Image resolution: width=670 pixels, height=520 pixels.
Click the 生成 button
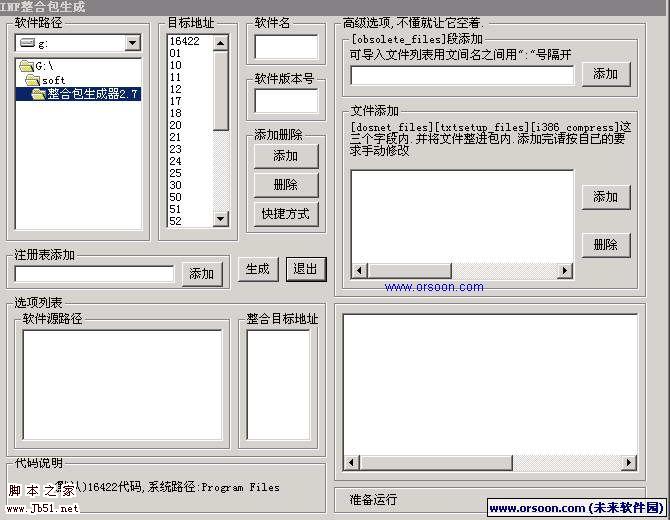tap(258, 269)
